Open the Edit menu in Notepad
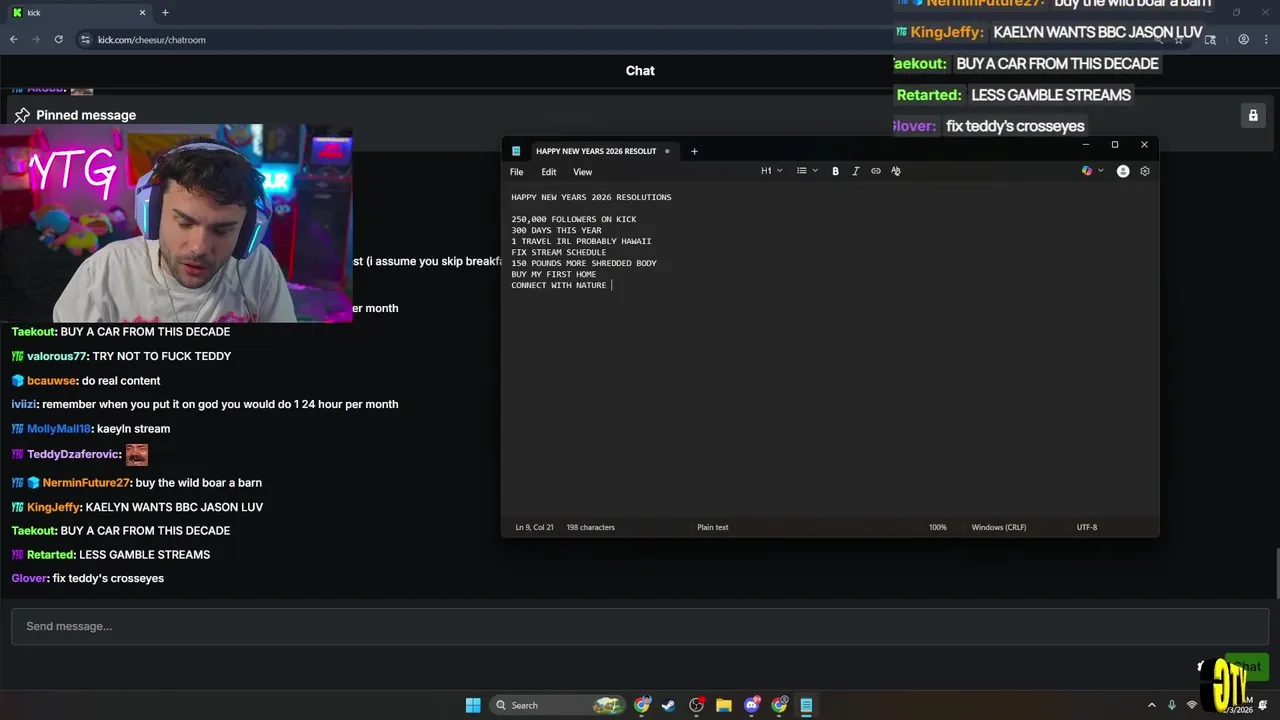 pos(549,172)
